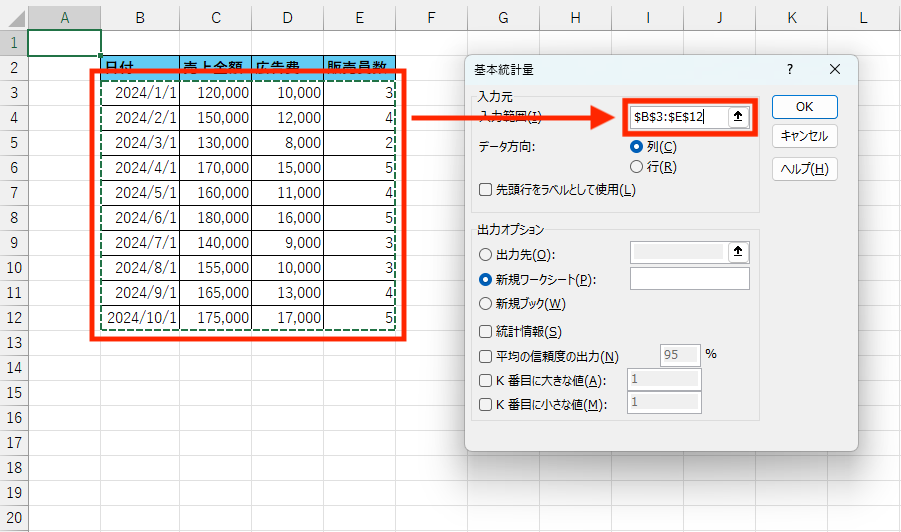Viewport: 901px width, 532px height.
Task: Click cell with ad cost 13,000
Action: coord(287,292)
